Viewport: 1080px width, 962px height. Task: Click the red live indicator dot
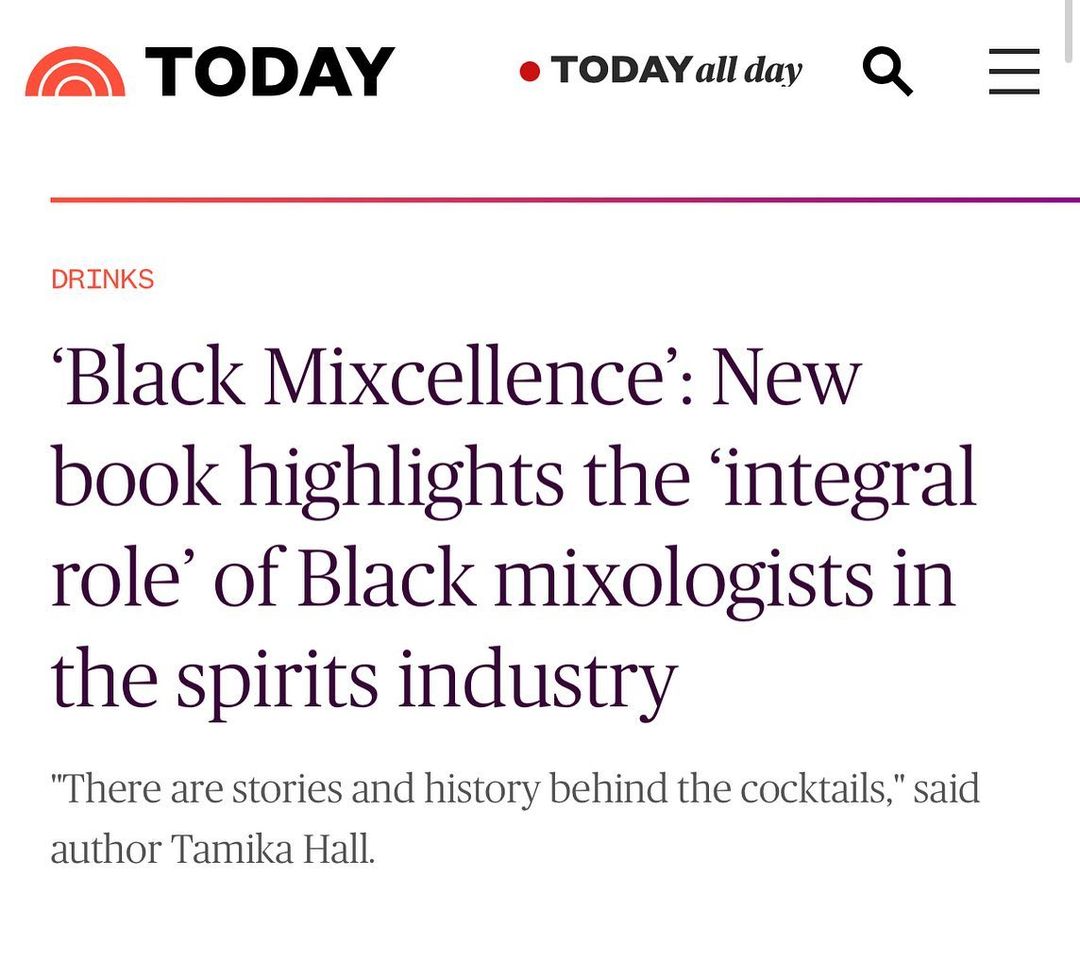coord(530,71)
